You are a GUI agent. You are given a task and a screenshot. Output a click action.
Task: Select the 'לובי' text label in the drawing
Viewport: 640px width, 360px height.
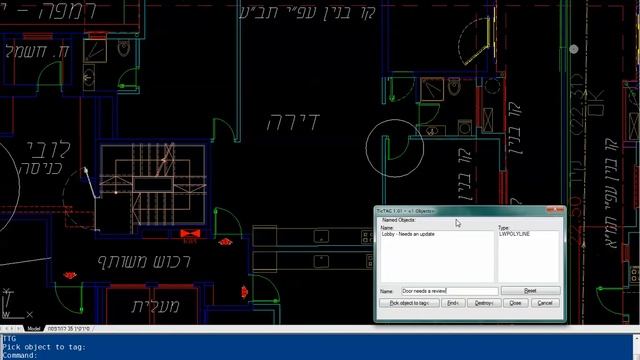(x=49, y=150)
